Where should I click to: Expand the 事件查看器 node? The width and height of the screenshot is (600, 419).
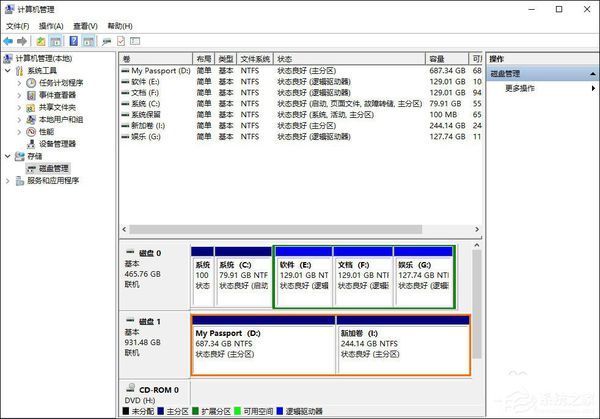tap(19, 95)
